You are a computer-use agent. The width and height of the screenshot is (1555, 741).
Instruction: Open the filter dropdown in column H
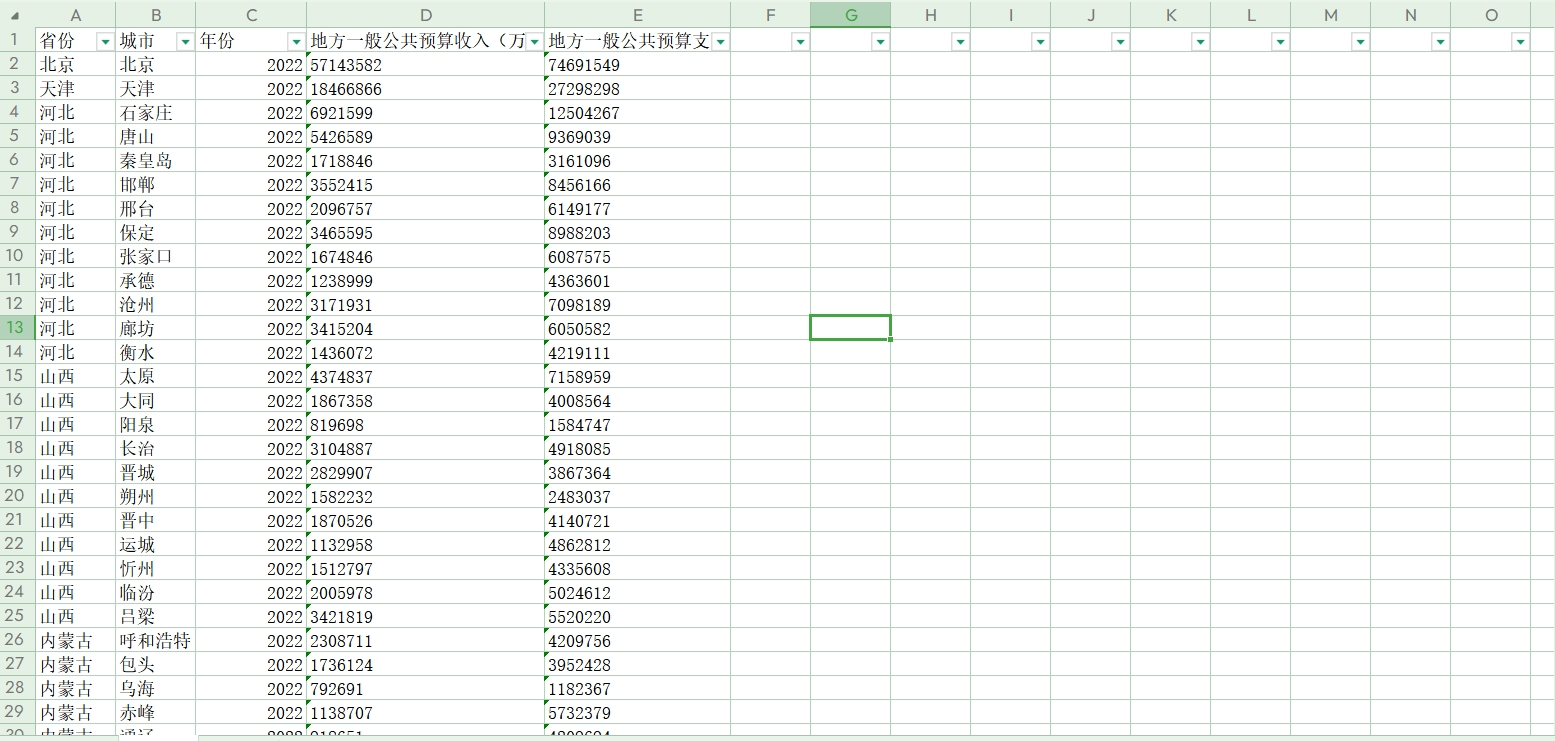pos(960,41)
